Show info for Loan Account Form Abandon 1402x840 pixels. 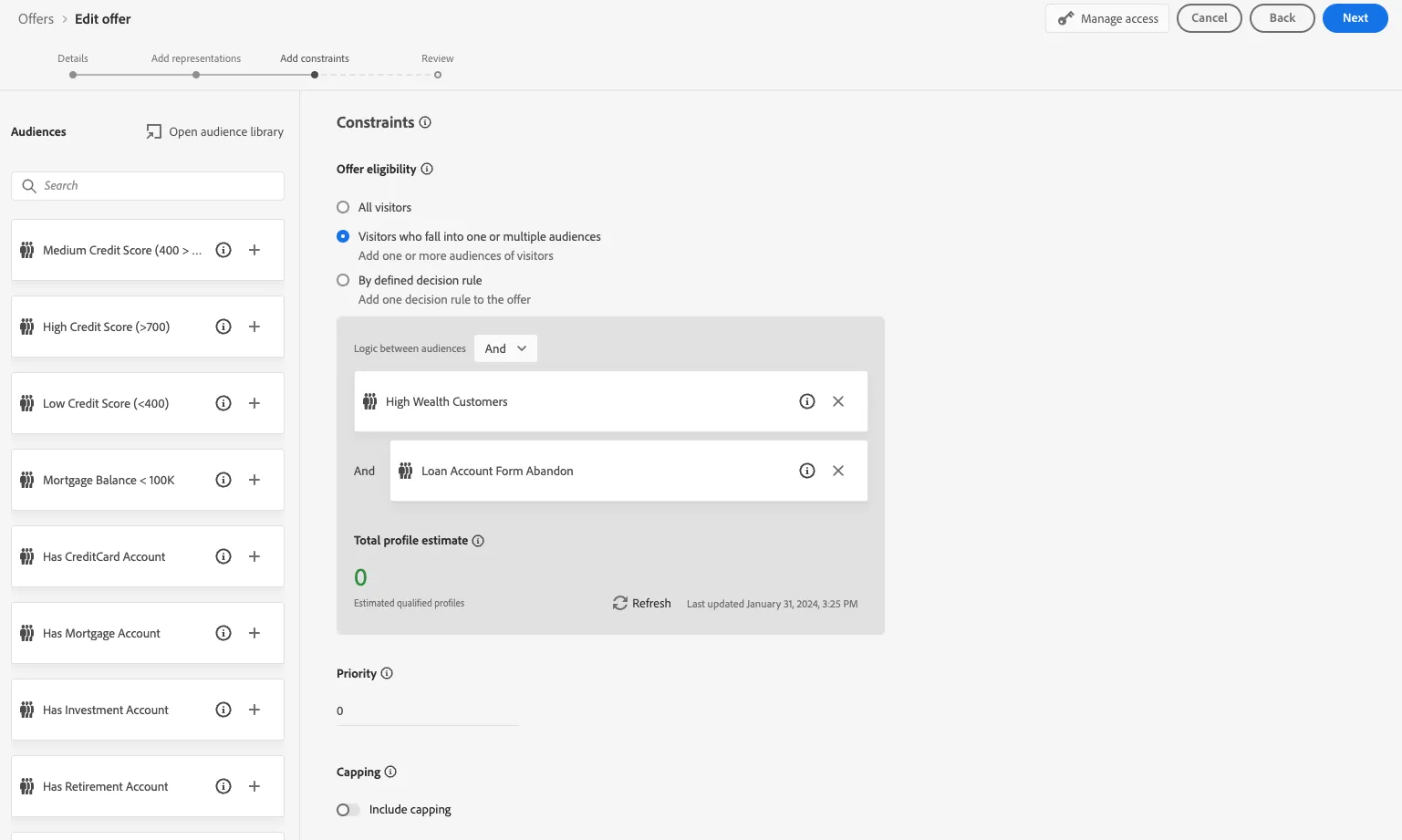click(x=807, y=471)
